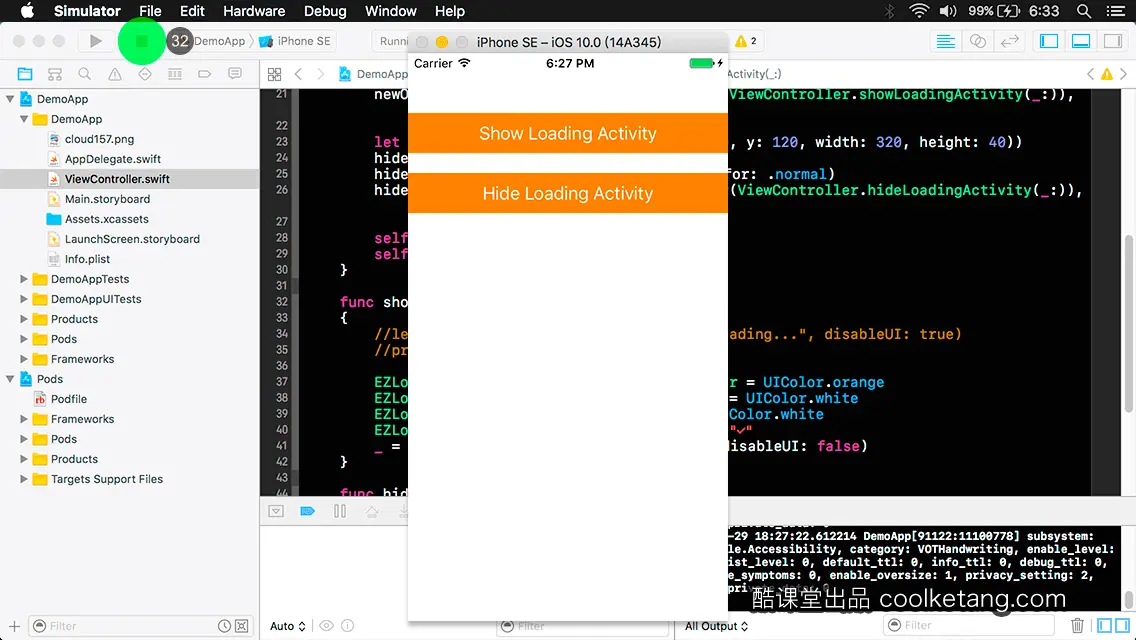The width and height of the screenshot is (1136, 640).
Task: Select the Standard editor button
Action: pyautogui.click(x=945, y=41)
